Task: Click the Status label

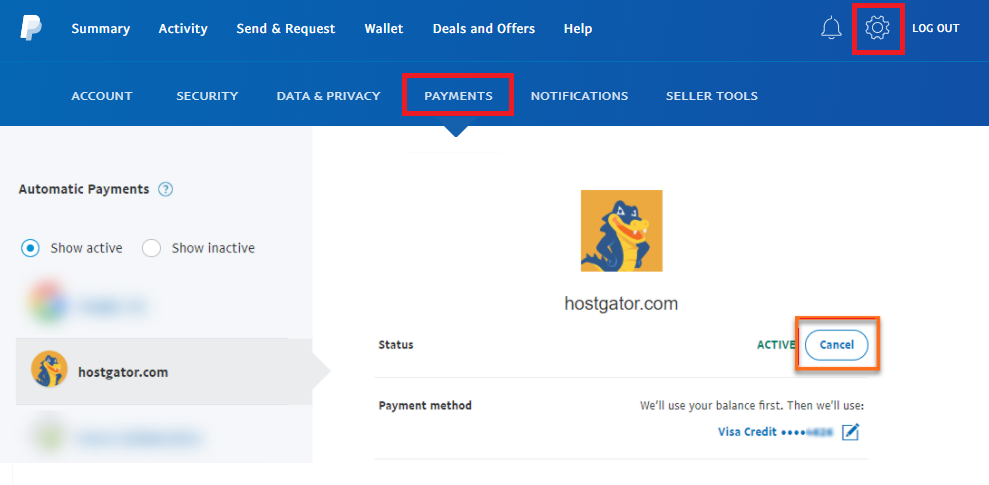Action: tap(395, 345)
